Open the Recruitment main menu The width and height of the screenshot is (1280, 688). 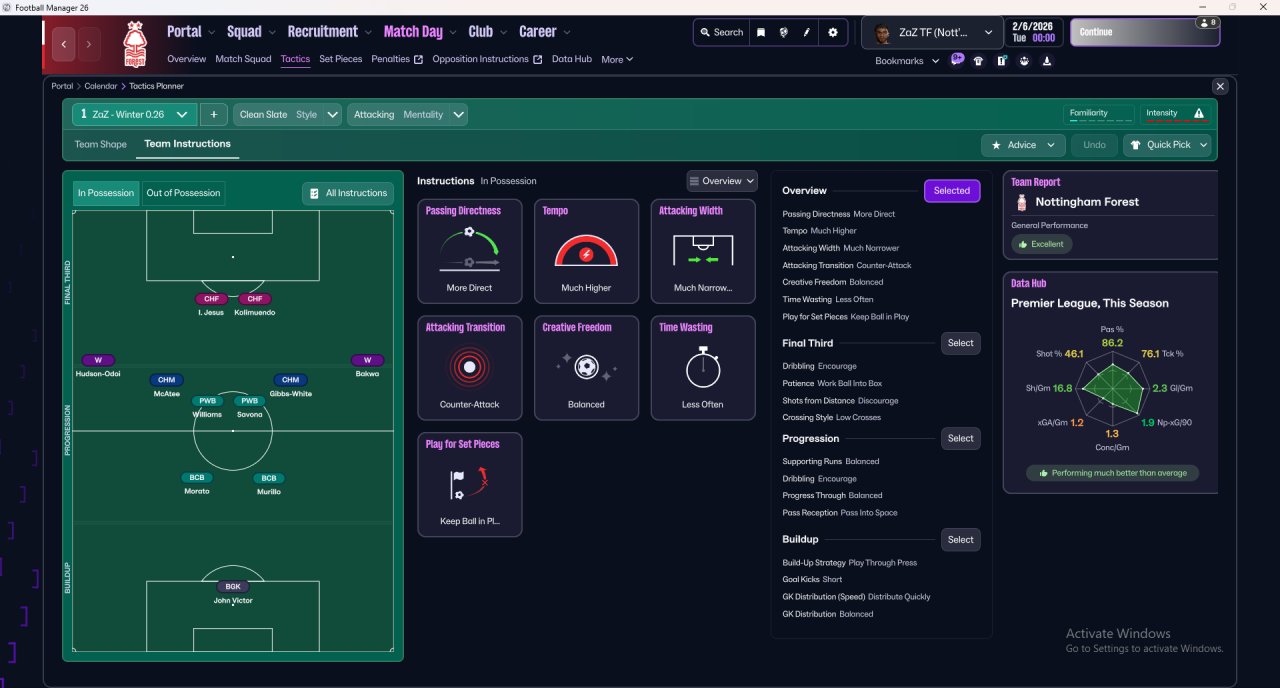pyautogui.click(x=329, y=32)
